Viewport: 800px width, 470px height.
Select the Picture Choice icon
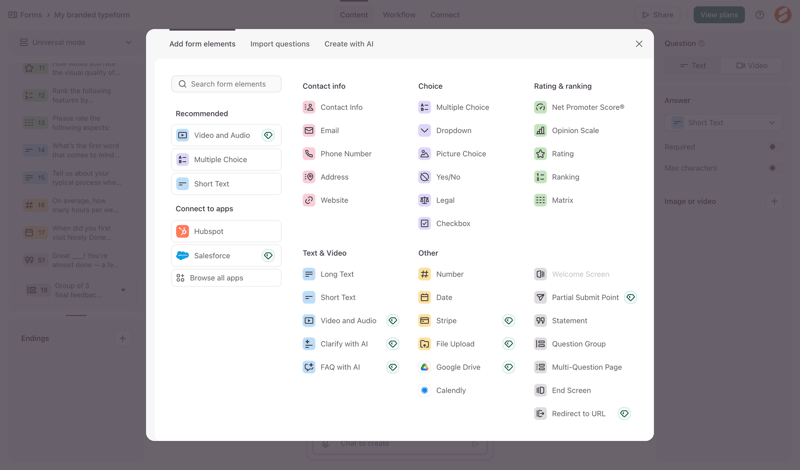click(x=424, y=154)
